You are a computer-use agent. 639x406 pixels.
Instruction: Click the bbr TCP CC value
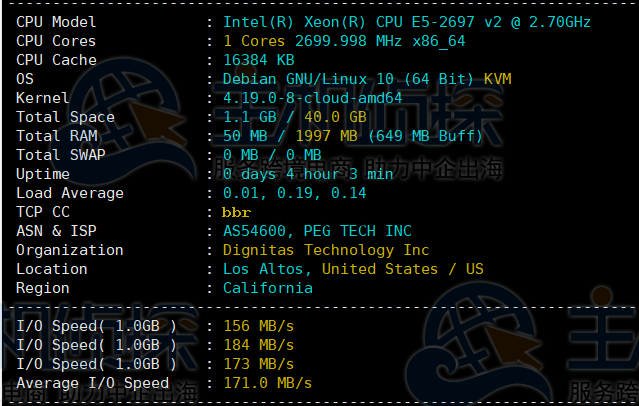click(236, 212)
